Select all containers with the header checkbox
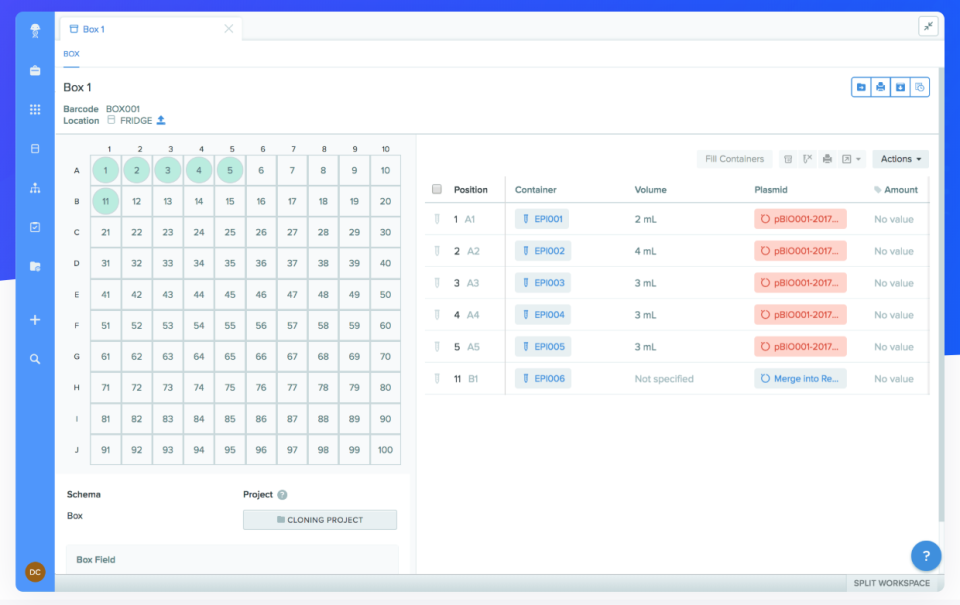The height and width of the screenshot is (605, 960). click(437, 189)
